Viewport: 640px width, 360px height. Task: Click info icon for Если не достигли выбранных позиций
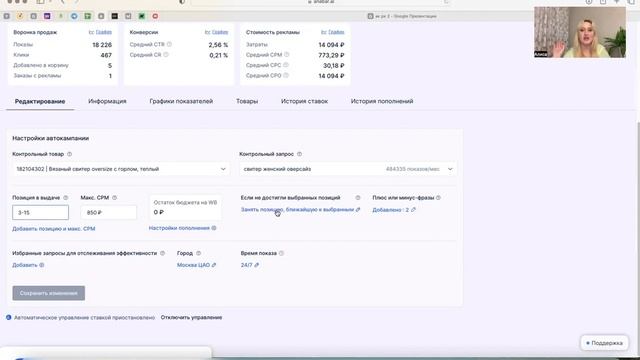(358, 198)
